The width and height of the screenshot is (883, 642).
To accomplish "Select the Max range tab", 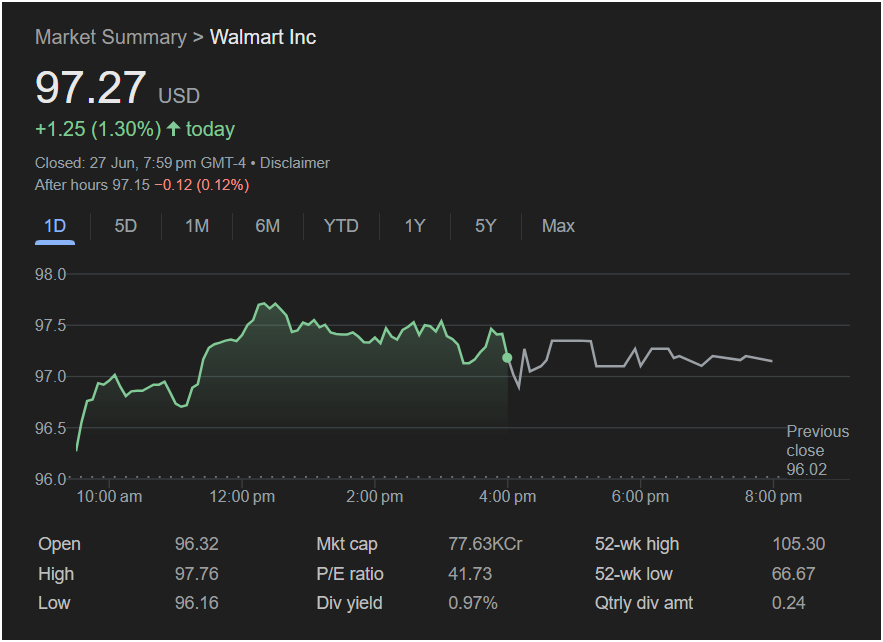I will (558, 226).
